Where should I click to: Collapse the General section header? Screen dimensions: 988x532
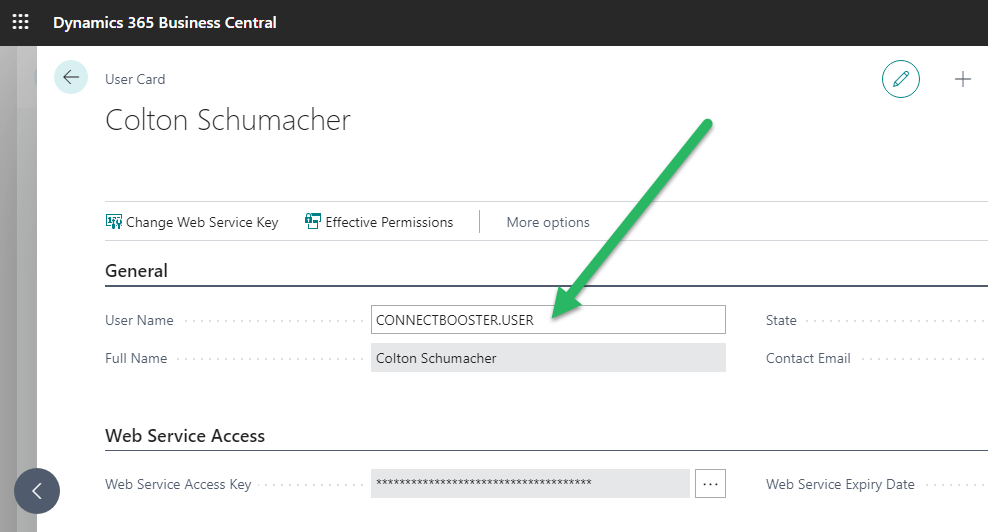coord(136,271)
